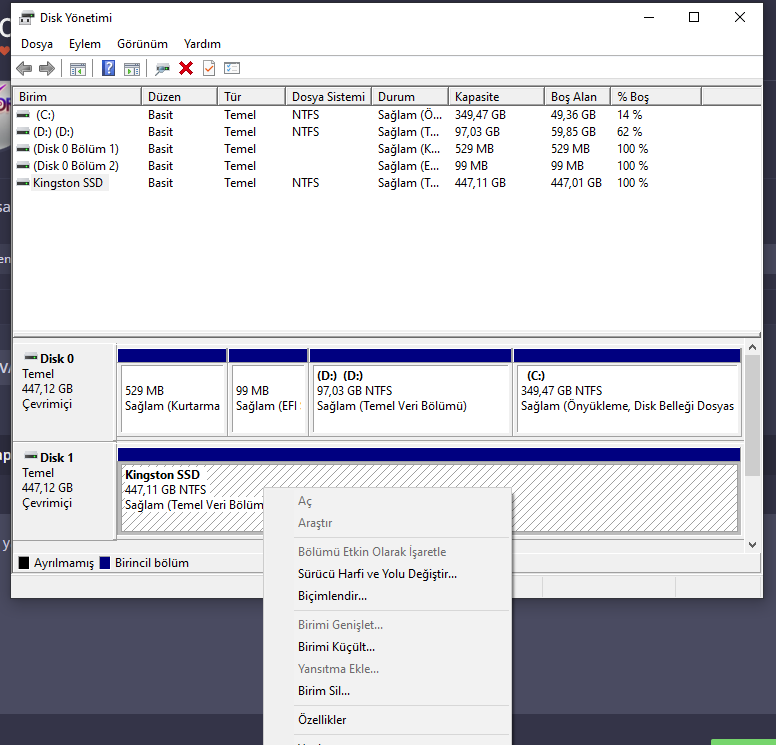Screen dimensions: 776x745
Task: Click the red X delete toolbar icon
Action: pos(186,68)
